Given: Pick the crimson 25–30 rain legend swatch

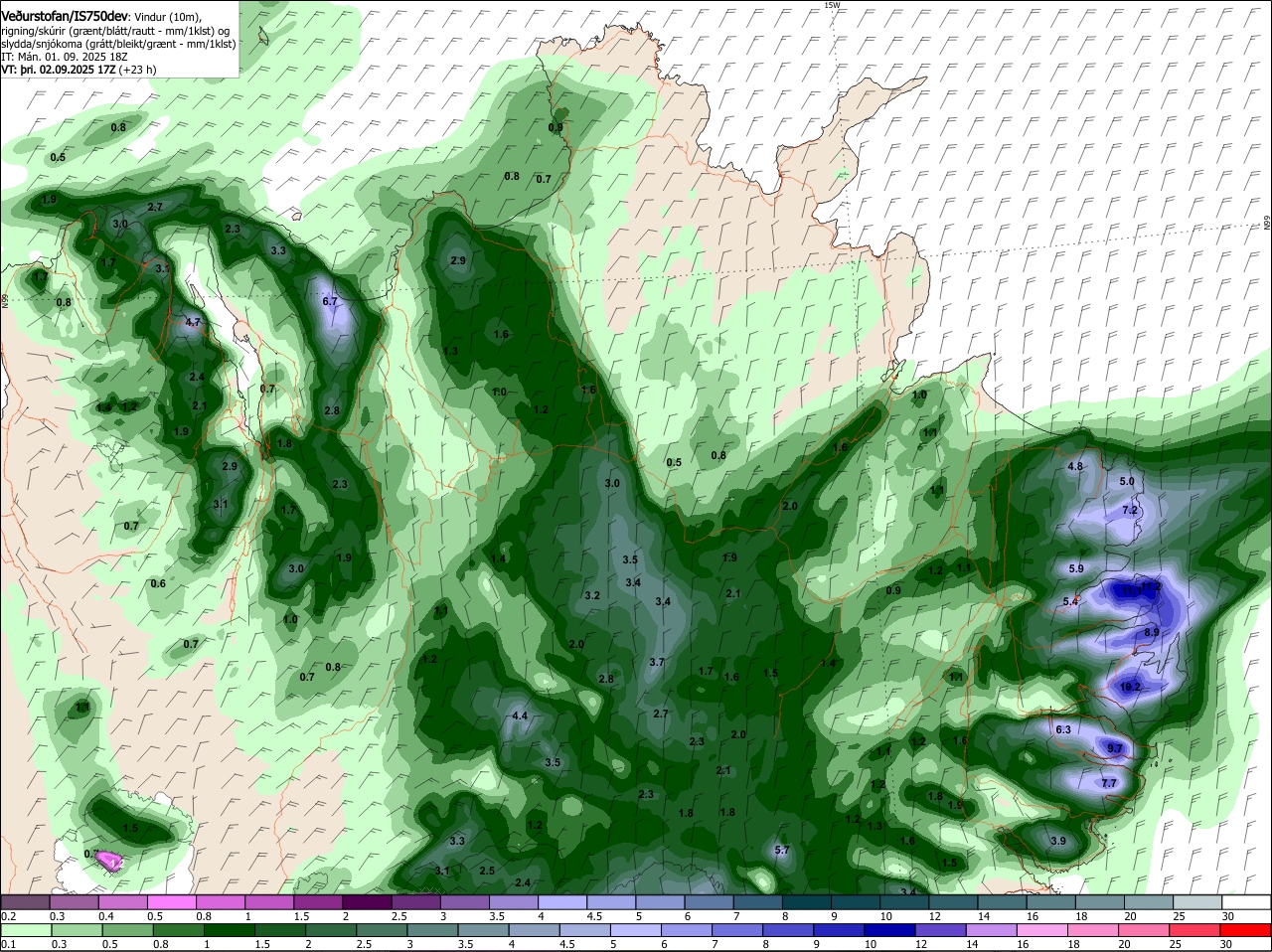Looking at the screenshot, I should pyautogui.click(x=1197, y=929).
